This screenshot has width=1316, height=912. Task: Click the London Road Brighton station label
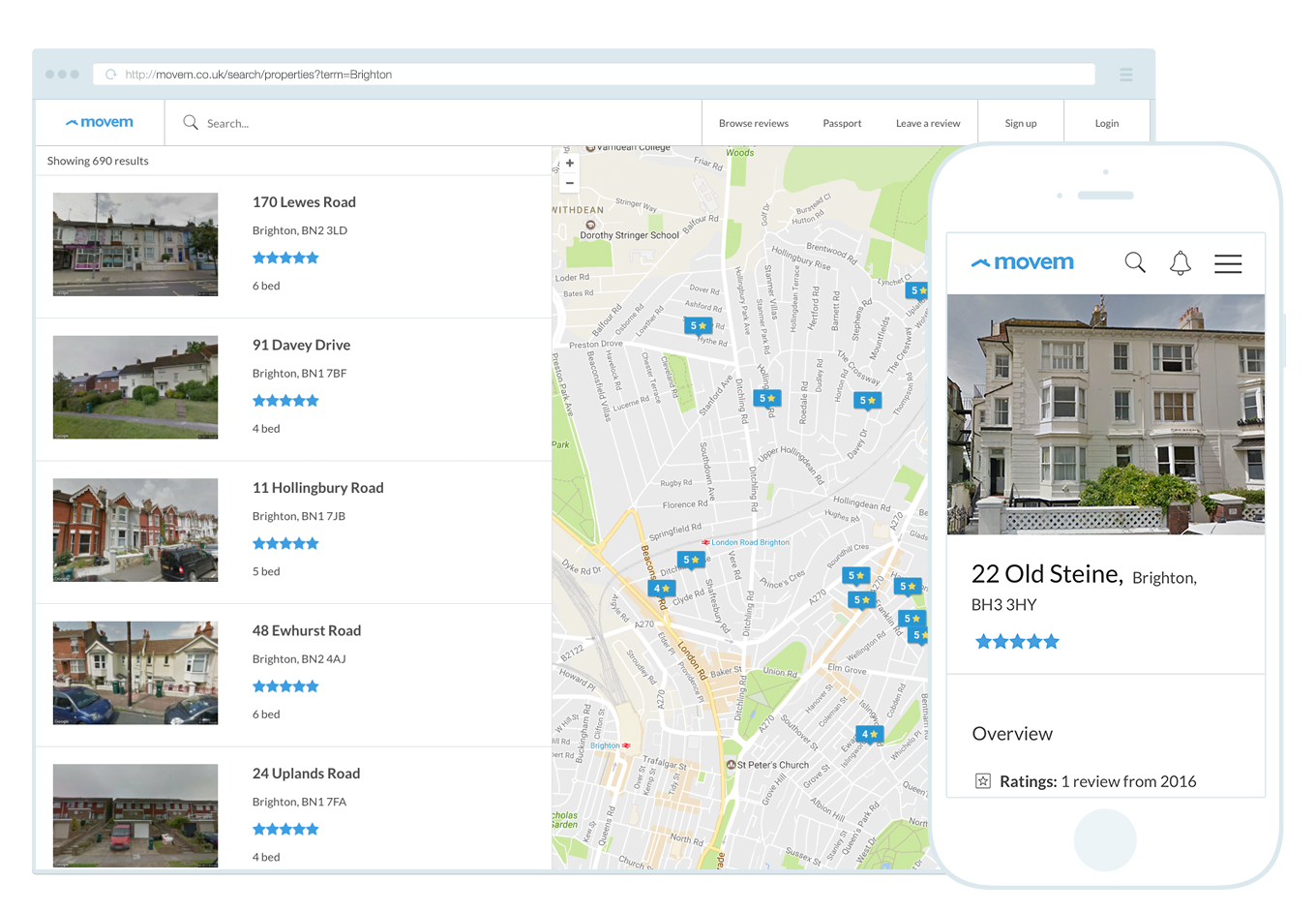tap(745, 542)
